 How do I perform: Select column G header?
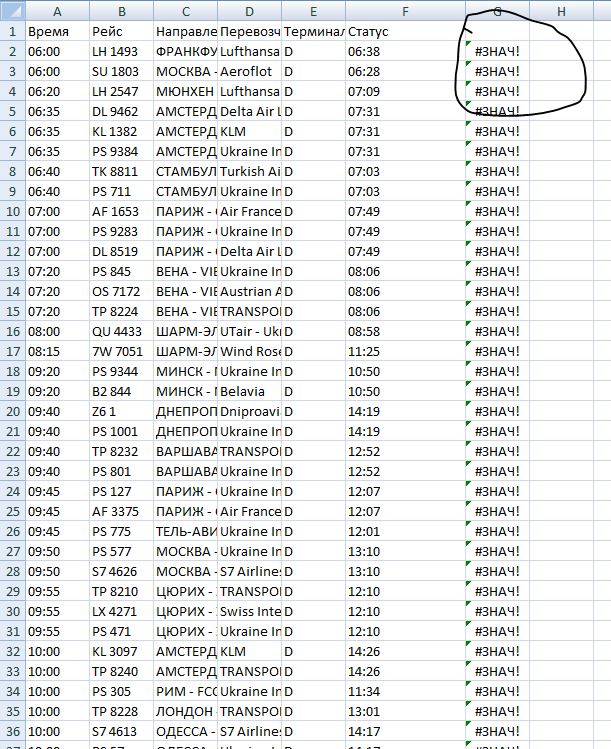497,11
